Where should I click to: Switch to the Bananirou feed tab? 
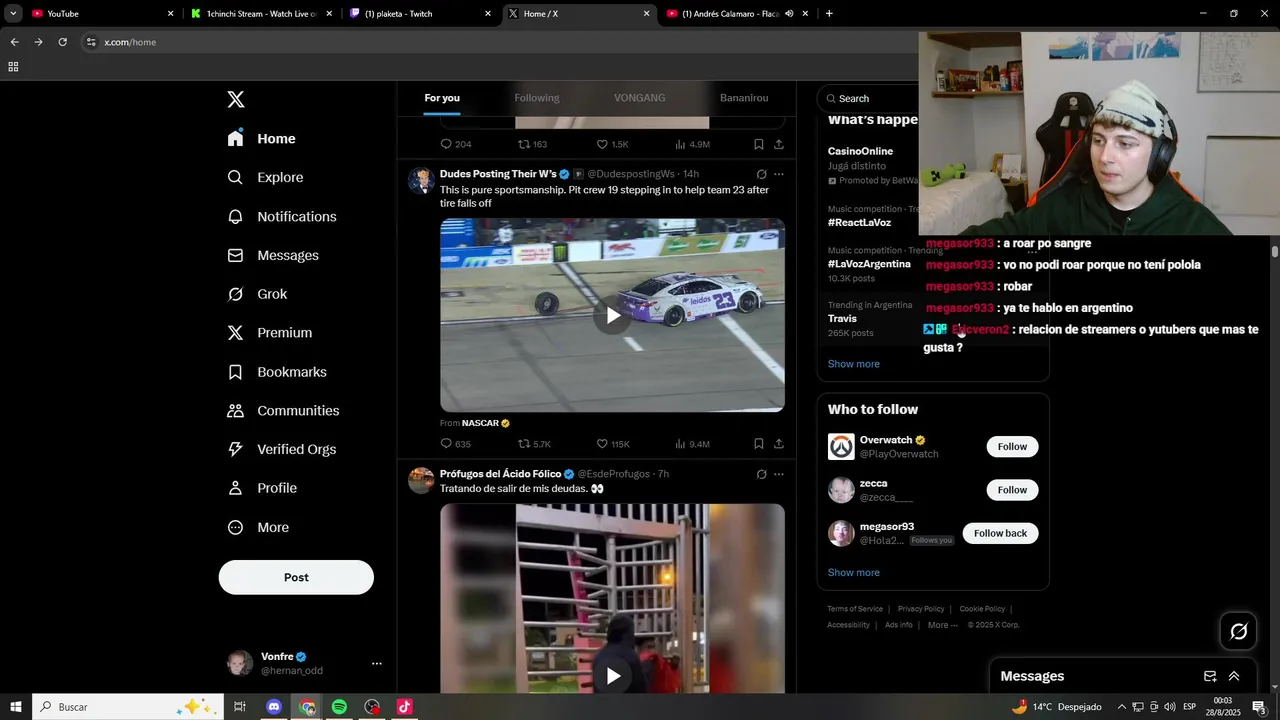[744, 98]
